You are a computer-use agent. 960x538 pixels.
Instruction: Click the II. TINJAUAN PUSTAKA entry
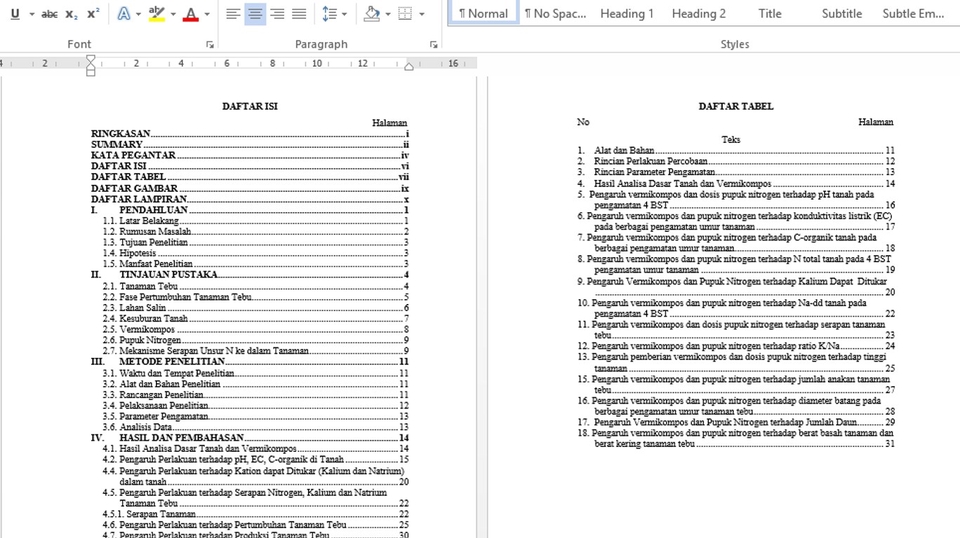tap(250, 275)
